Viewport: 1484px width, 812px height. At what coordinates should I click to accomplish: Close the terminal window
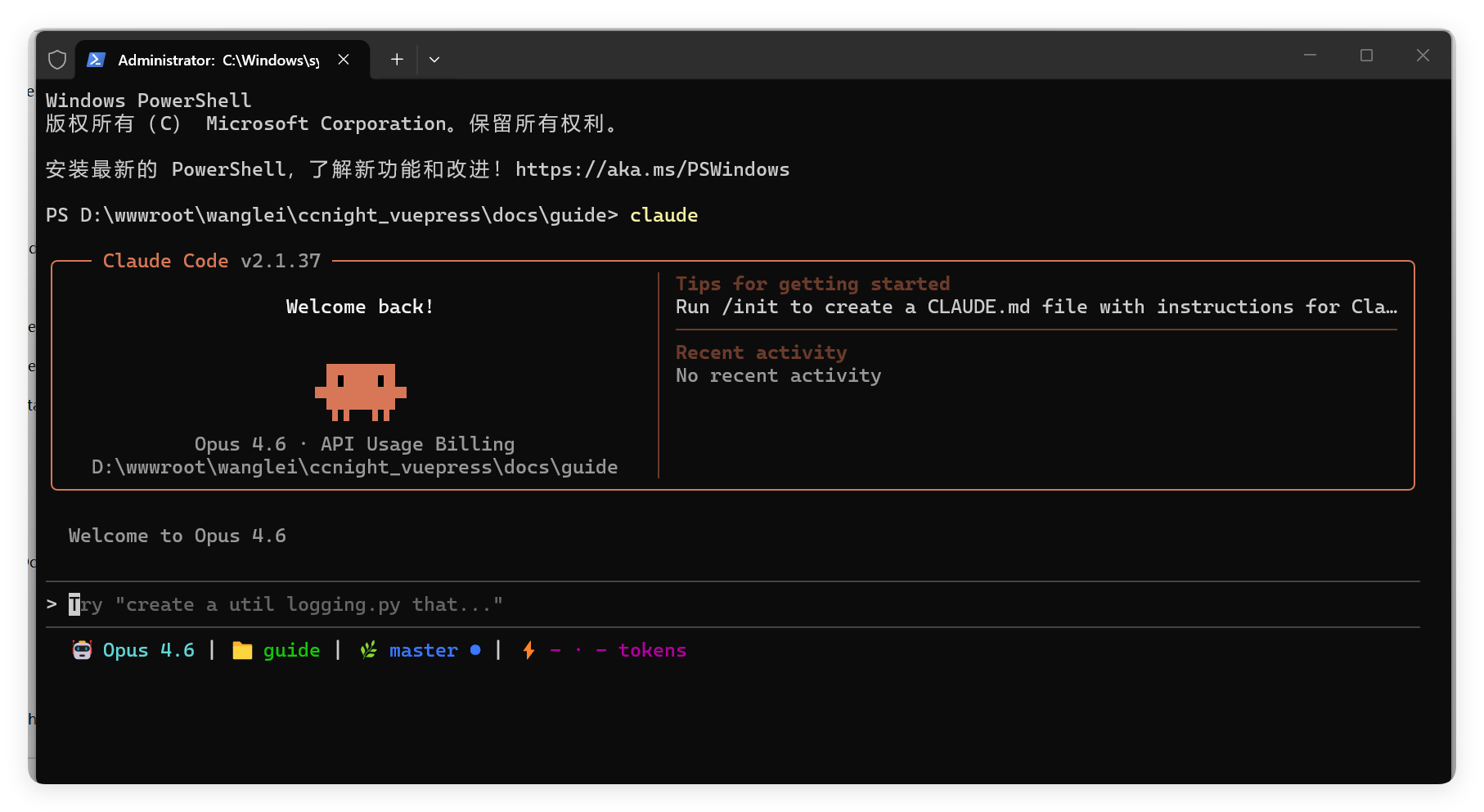coord(1423,56)
